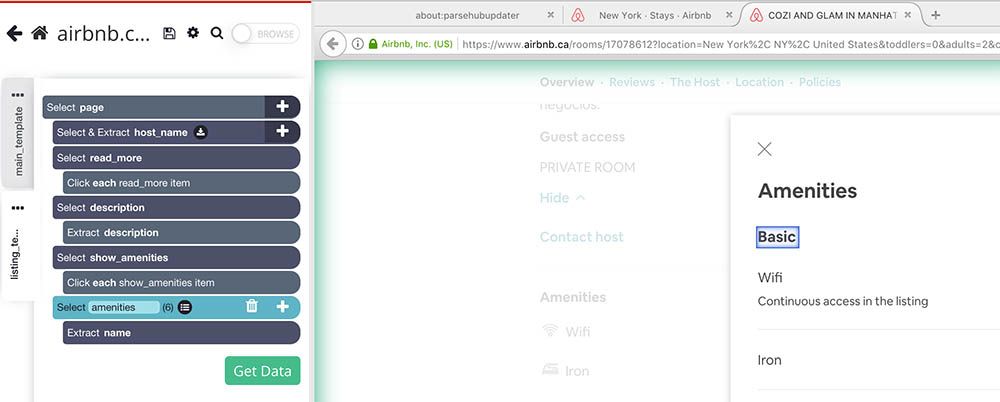Click the Wifi icon in page amenities list
The width and height of the screenshot is (1000, 402).
(x=549, y=330)
